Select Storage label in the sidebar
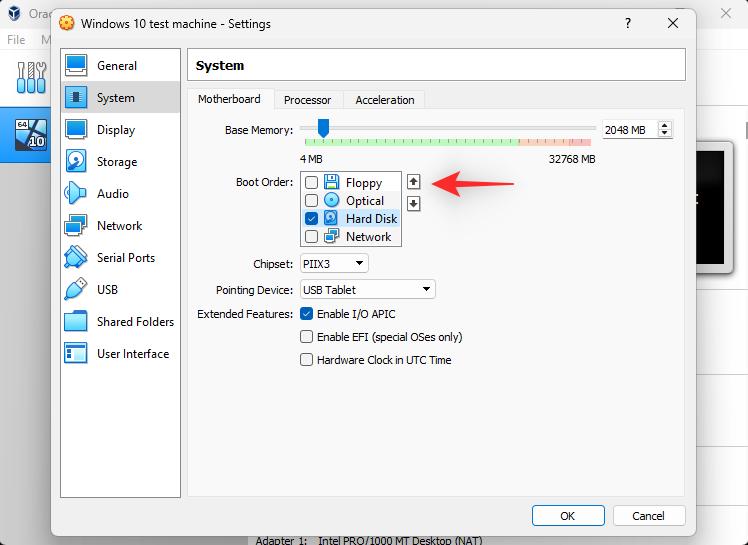This screenshot has height=545, width=748. [117, 162]
